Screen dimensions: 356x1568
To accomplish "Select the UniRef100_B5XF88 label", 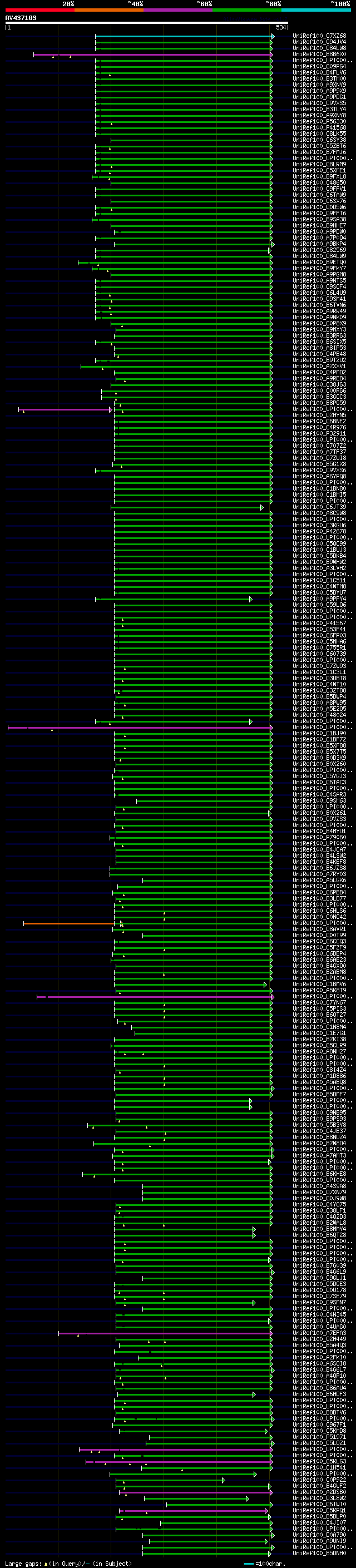I will coord(319,746).
